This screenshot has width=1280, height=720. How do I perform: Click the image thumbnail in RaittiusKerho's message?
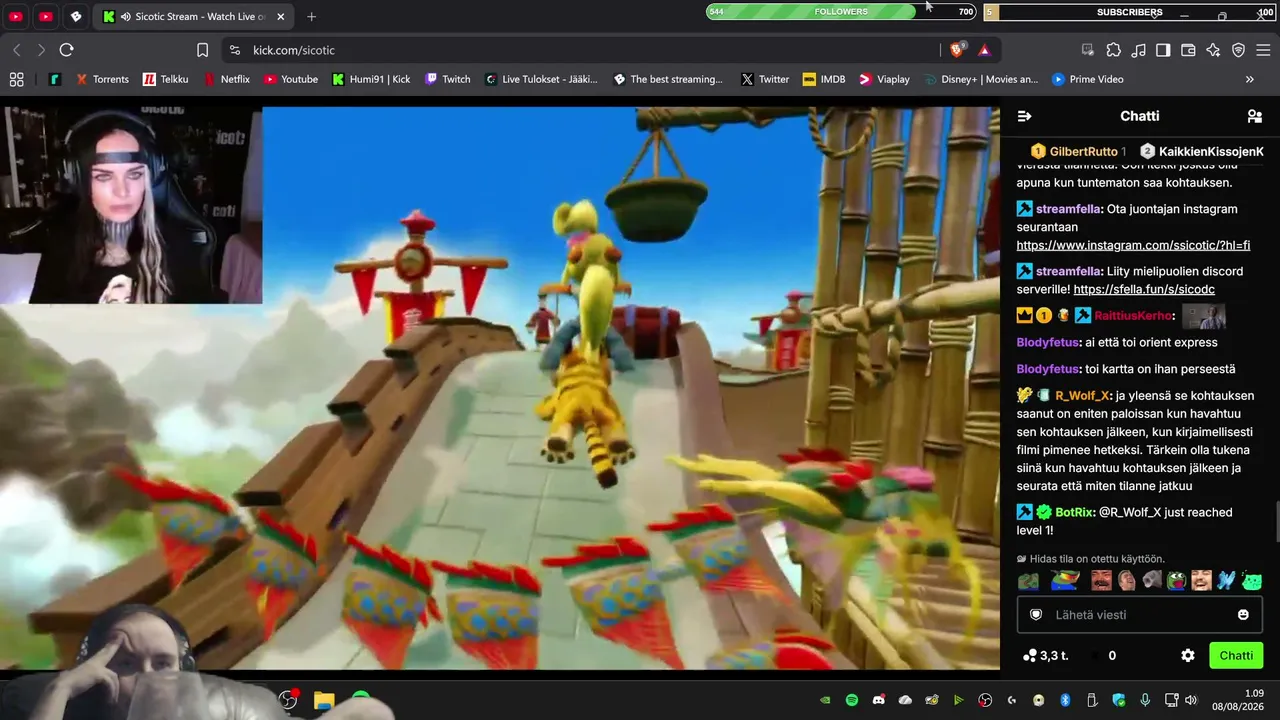(1203, 316)
